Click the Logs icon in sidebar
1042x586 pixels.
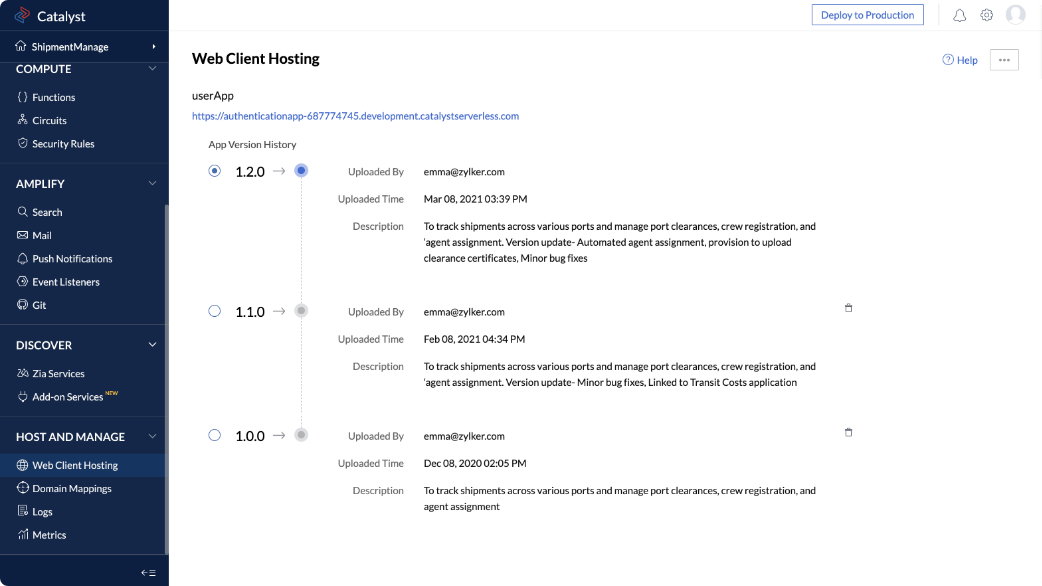[23, 511]
